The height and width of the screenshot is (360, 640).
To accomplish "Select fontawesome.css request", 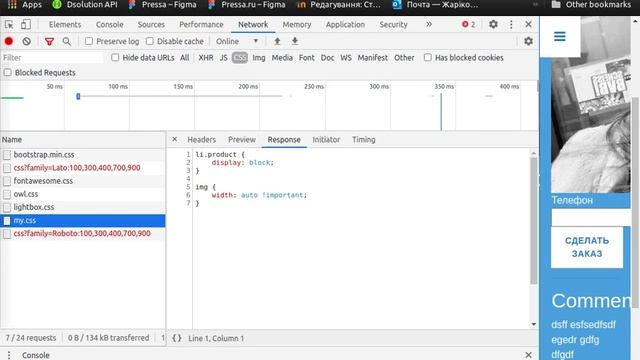I will click(x=83, y=181).
